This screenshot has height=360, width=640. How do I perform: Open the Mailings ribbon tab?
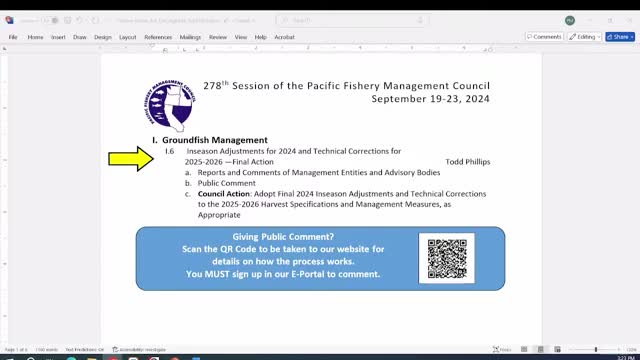[x=190, y=37]
